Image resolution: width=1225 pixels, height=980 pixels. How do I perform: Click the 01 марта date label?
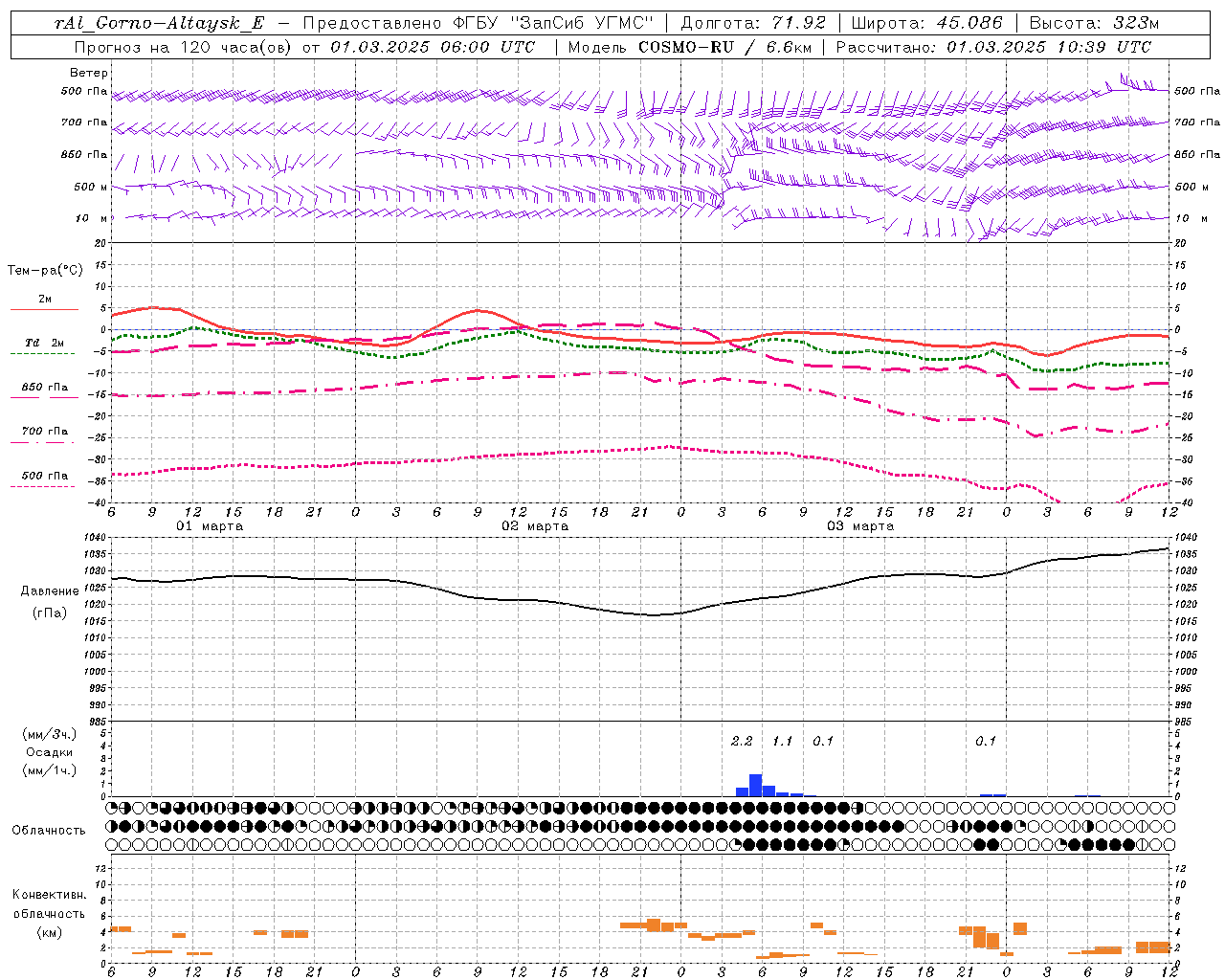click(210, 526)
